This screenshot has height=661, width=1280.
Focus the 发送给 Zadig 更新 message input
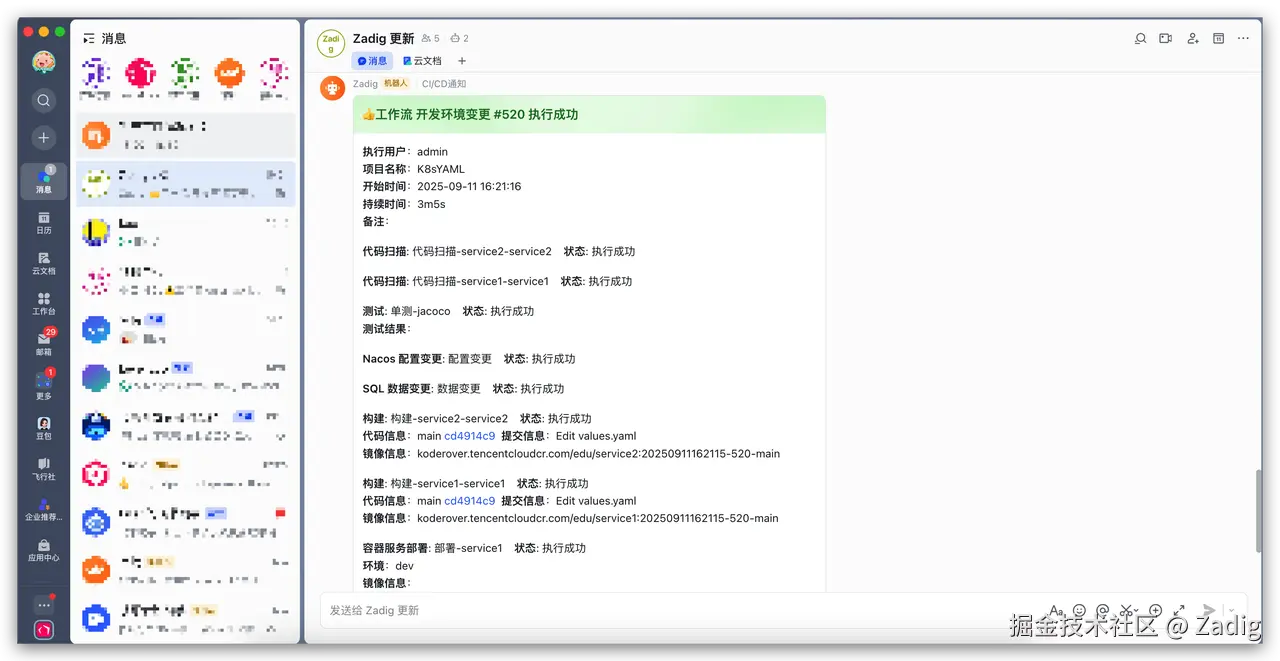680,610
